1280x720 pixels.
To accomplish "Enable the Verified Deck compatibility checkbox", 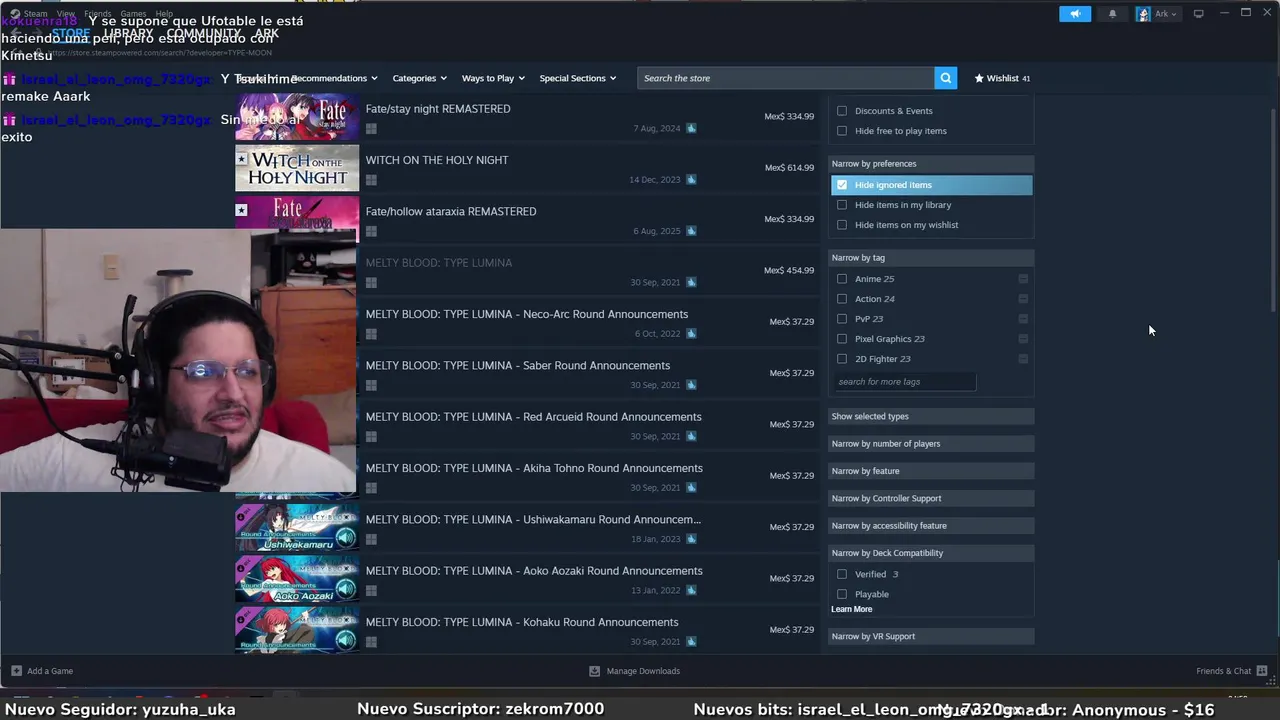I will (842, 574).
